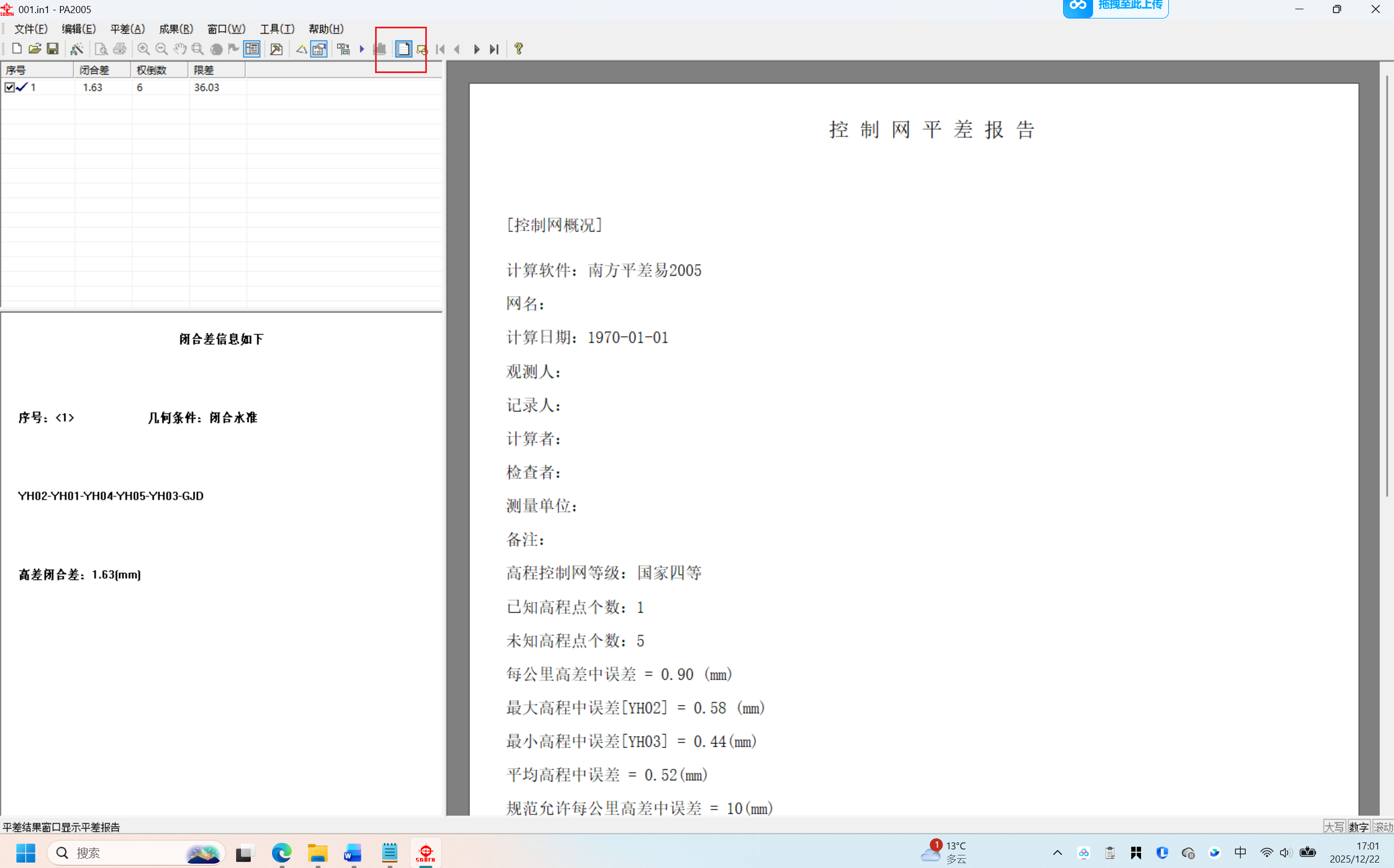Open the 成果(R) menu
The height and width of the screenshot is (868, 1394).
176,29
